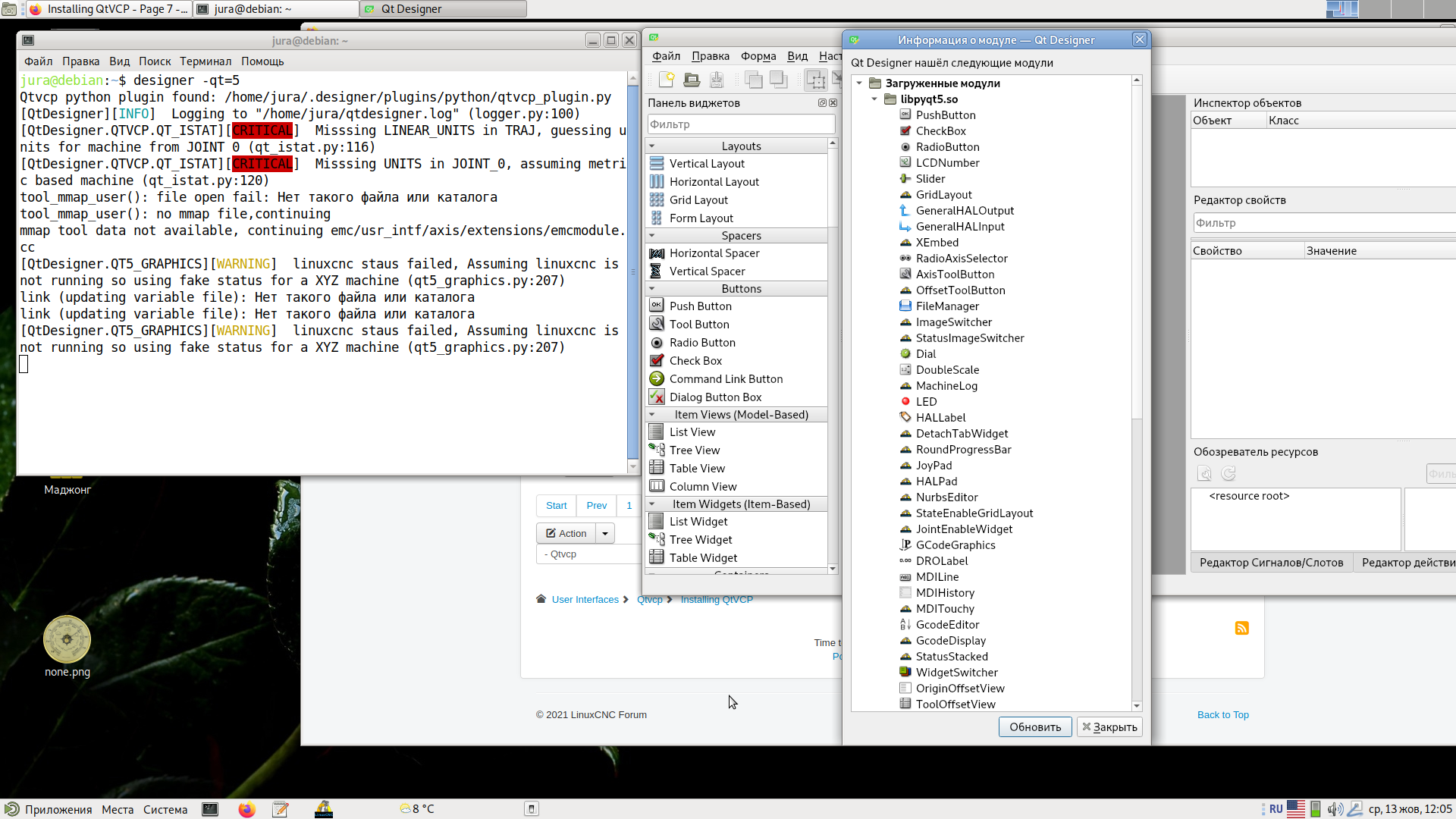Screen dimensions: 1456x819
Task: Switch to Qt Designer in top taskbar
Action: tap(444, 9)
